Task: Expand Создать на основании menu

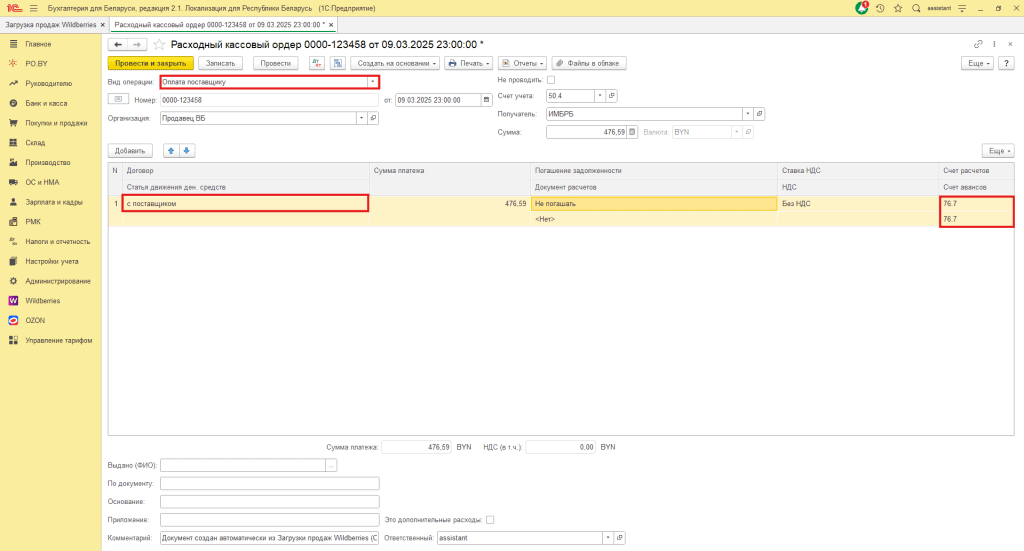Action: (x=395, y=63)
